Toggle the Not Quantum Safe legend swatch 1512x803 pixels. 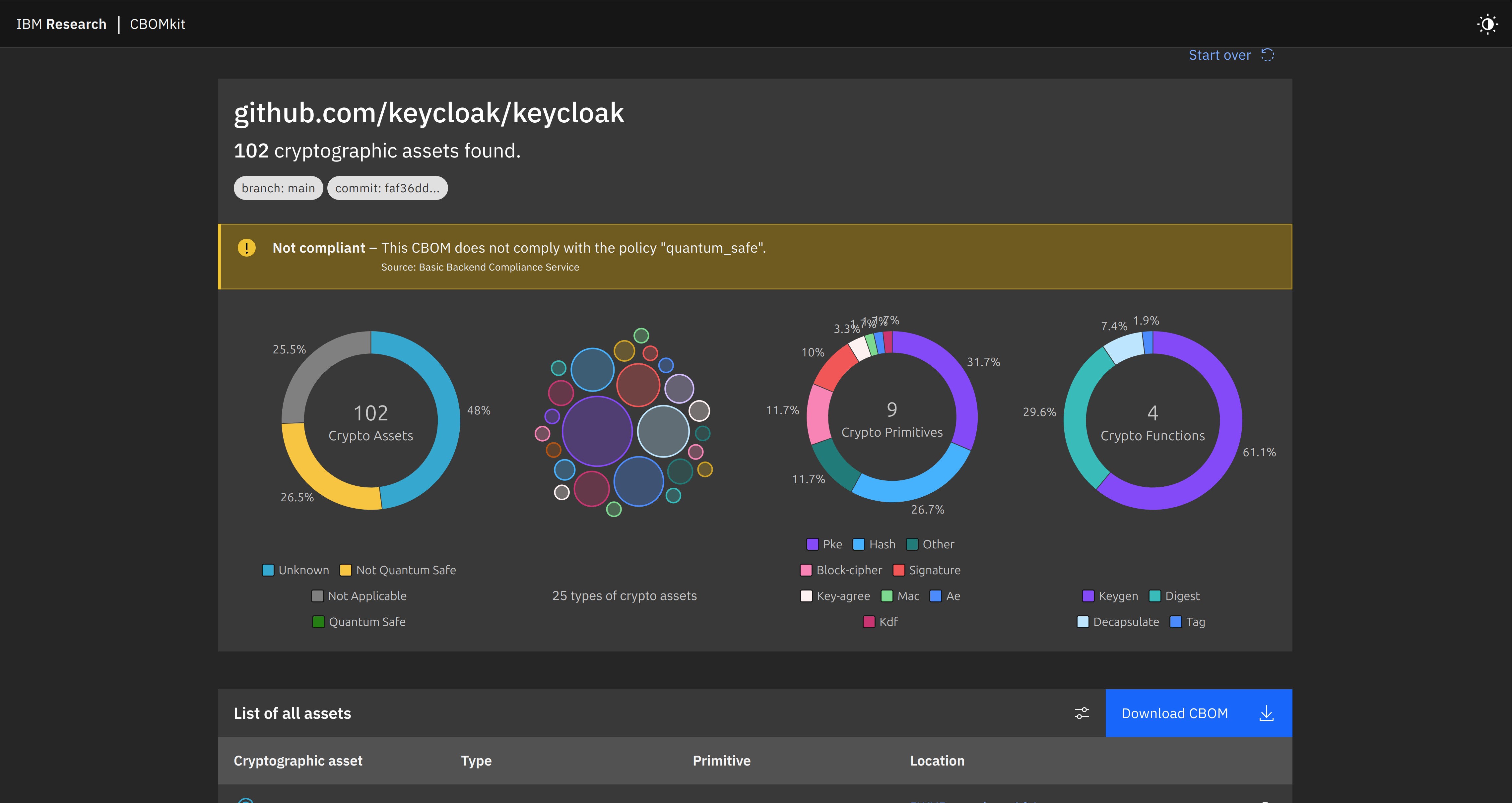pos(346,570)
